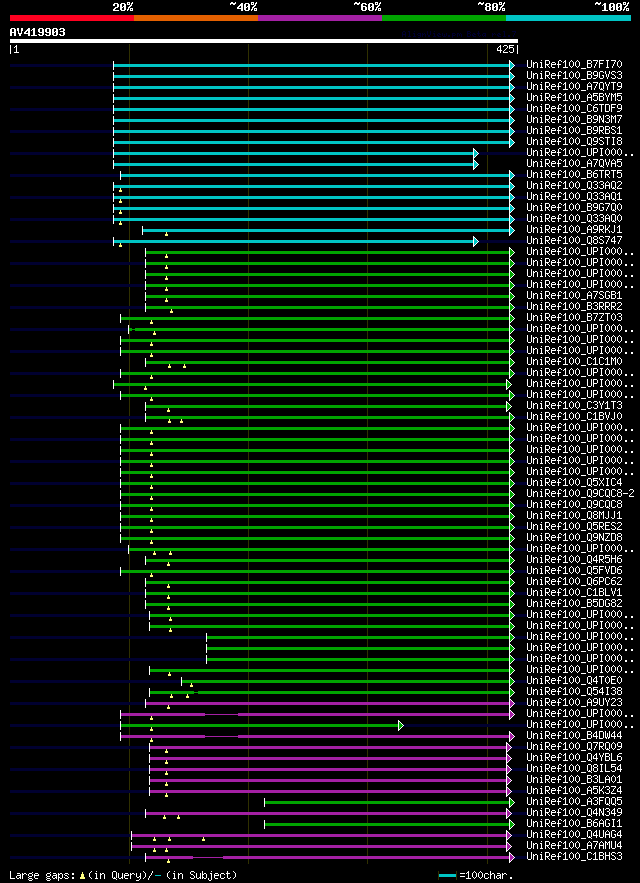Image resolution: width=640 pixels, height=883 pixels.
Task: Select the UniRef100_B5DG82 label
Action: 574,603
